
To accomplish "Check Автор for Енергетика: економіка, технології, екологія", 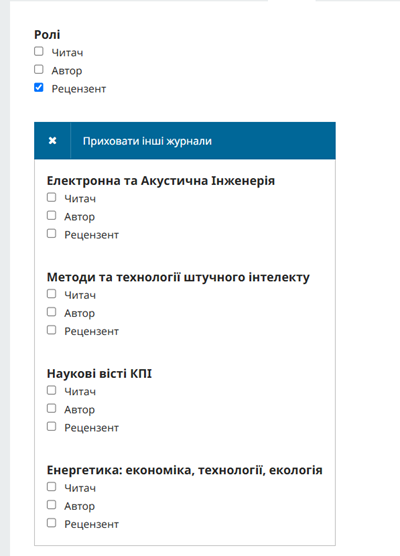I will (51, 505).
